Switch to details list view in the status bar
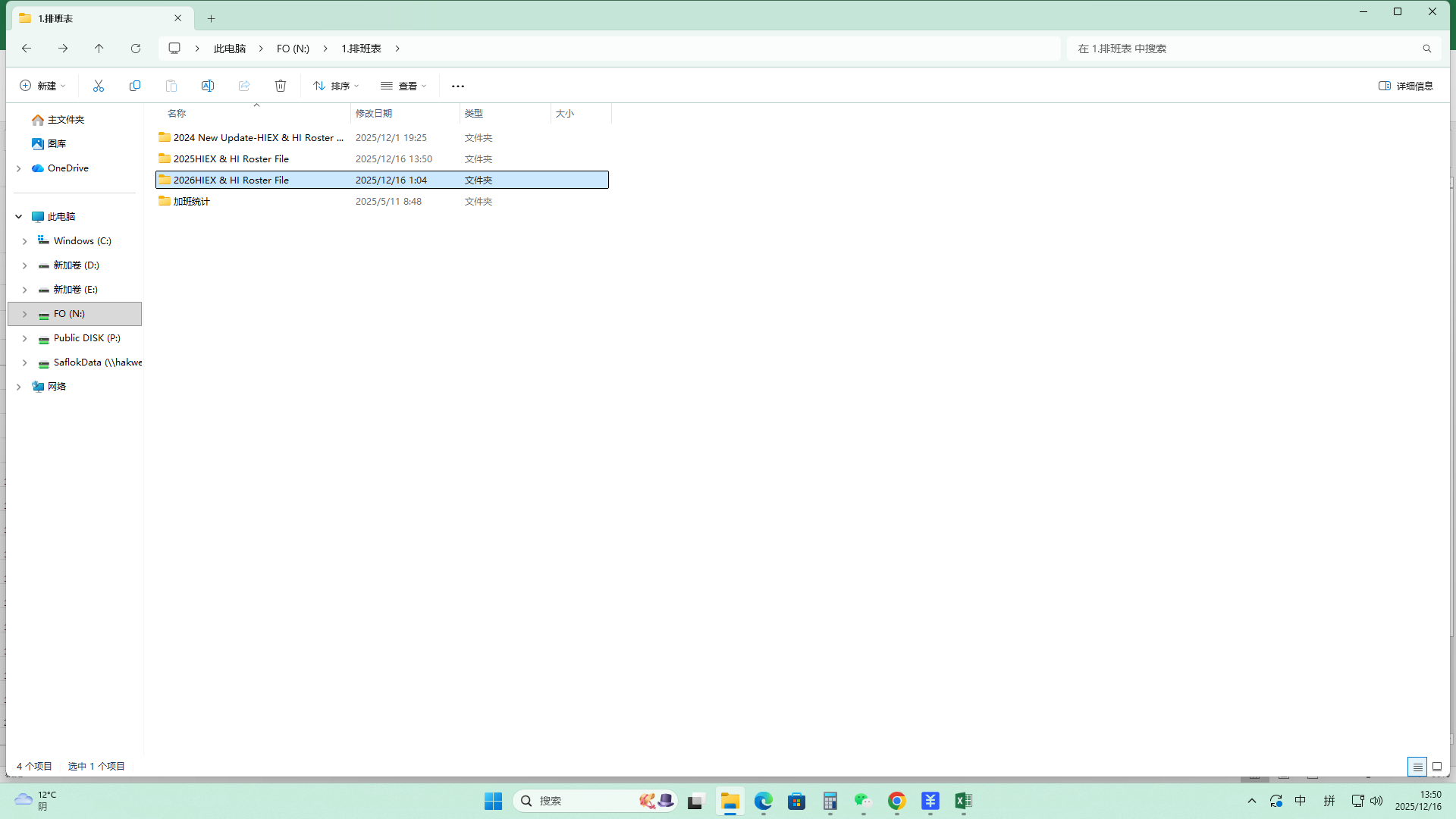 tap(1417, 767)
